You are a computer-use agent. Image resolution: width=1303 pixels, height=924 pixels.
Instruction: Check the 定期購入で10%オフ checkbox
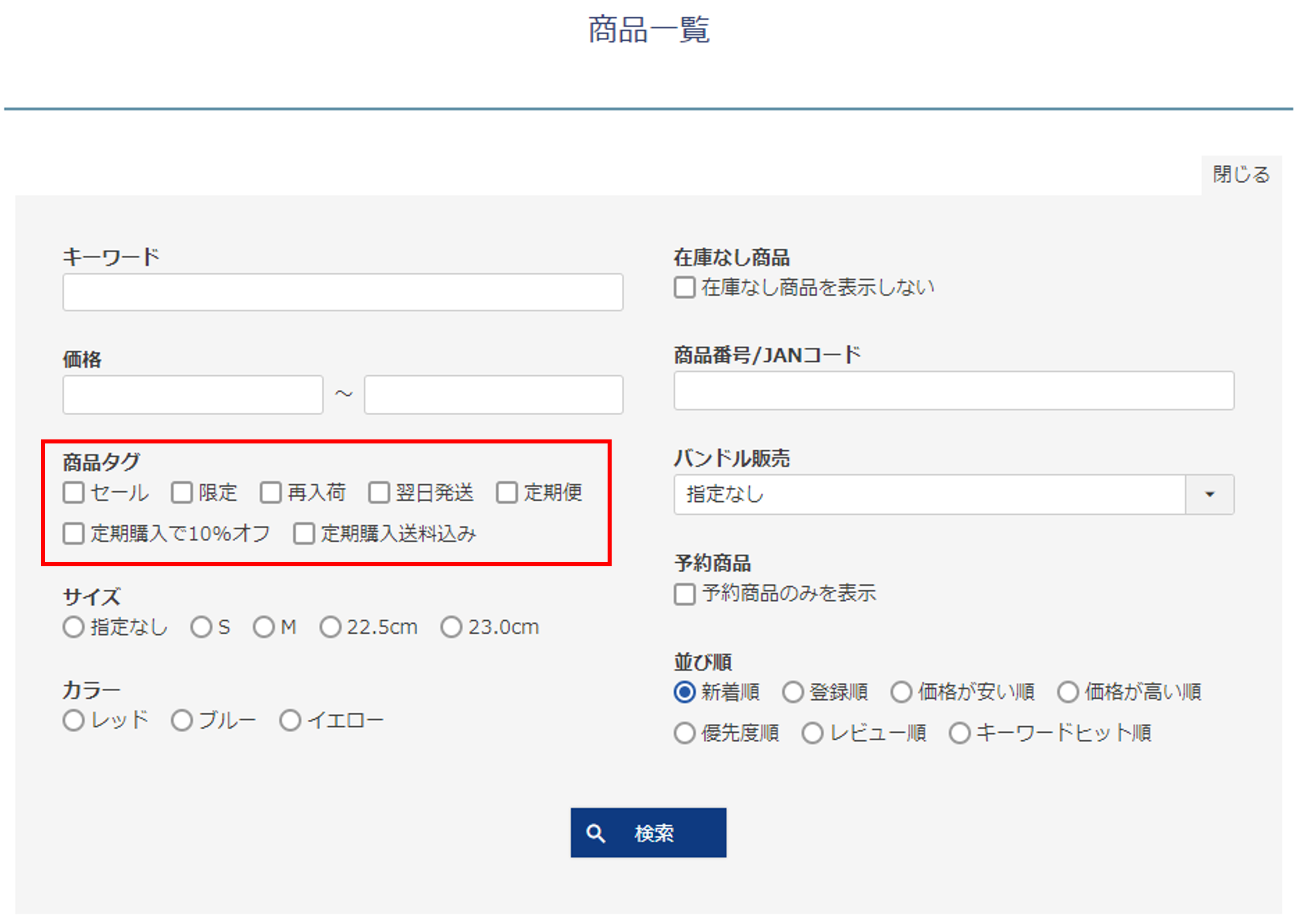(x=74, y=533)
